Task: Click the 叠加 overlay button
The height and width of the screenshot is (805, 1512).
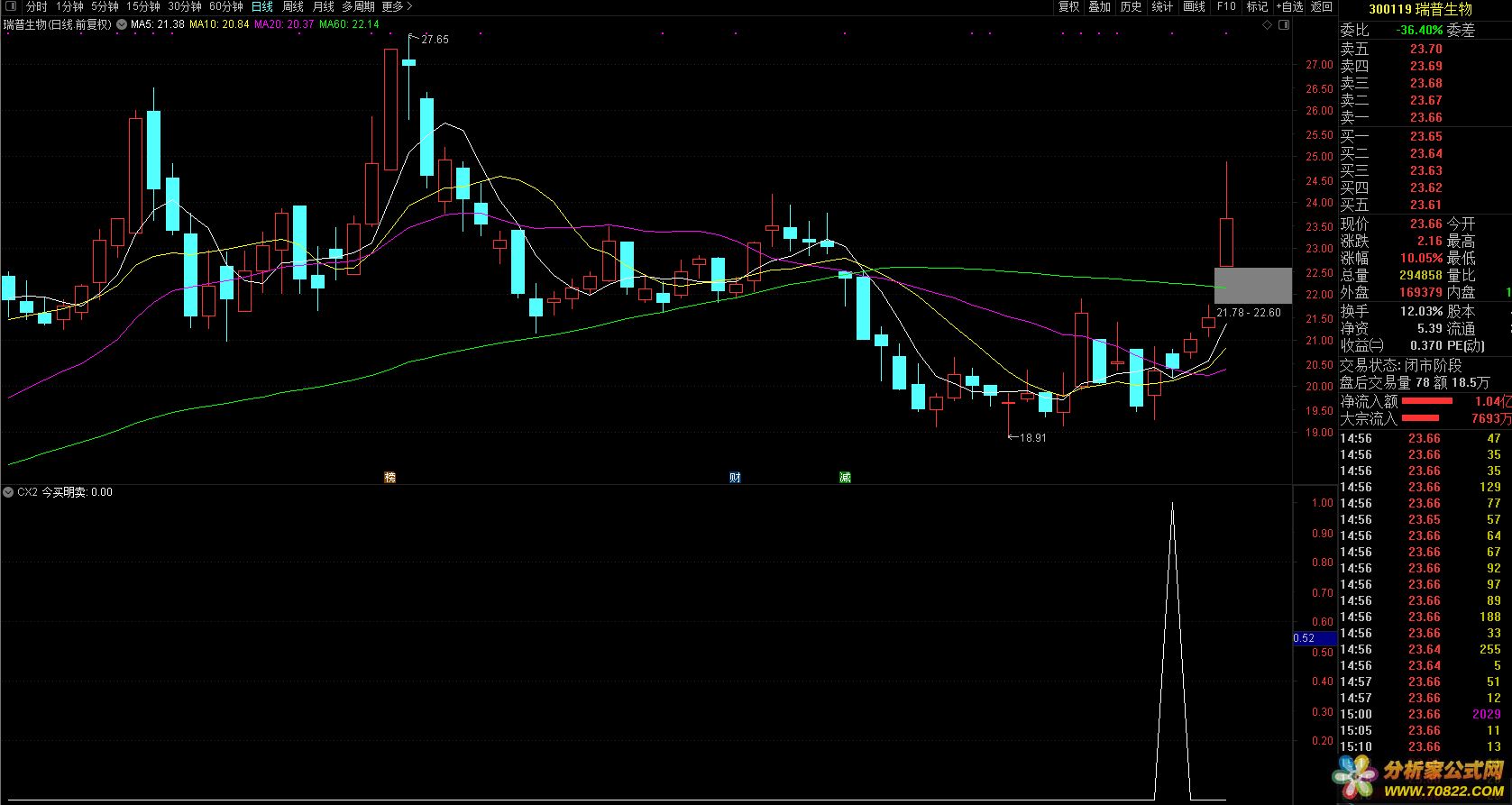Action: [1099, 6]
